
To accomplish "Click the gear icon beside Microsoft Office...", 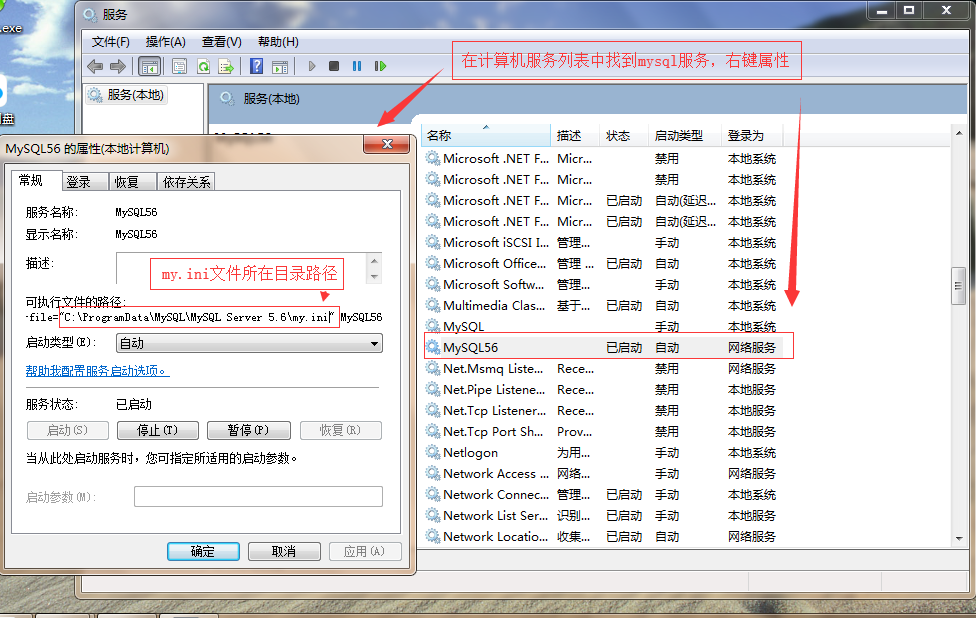I will [x=433, y=263].
